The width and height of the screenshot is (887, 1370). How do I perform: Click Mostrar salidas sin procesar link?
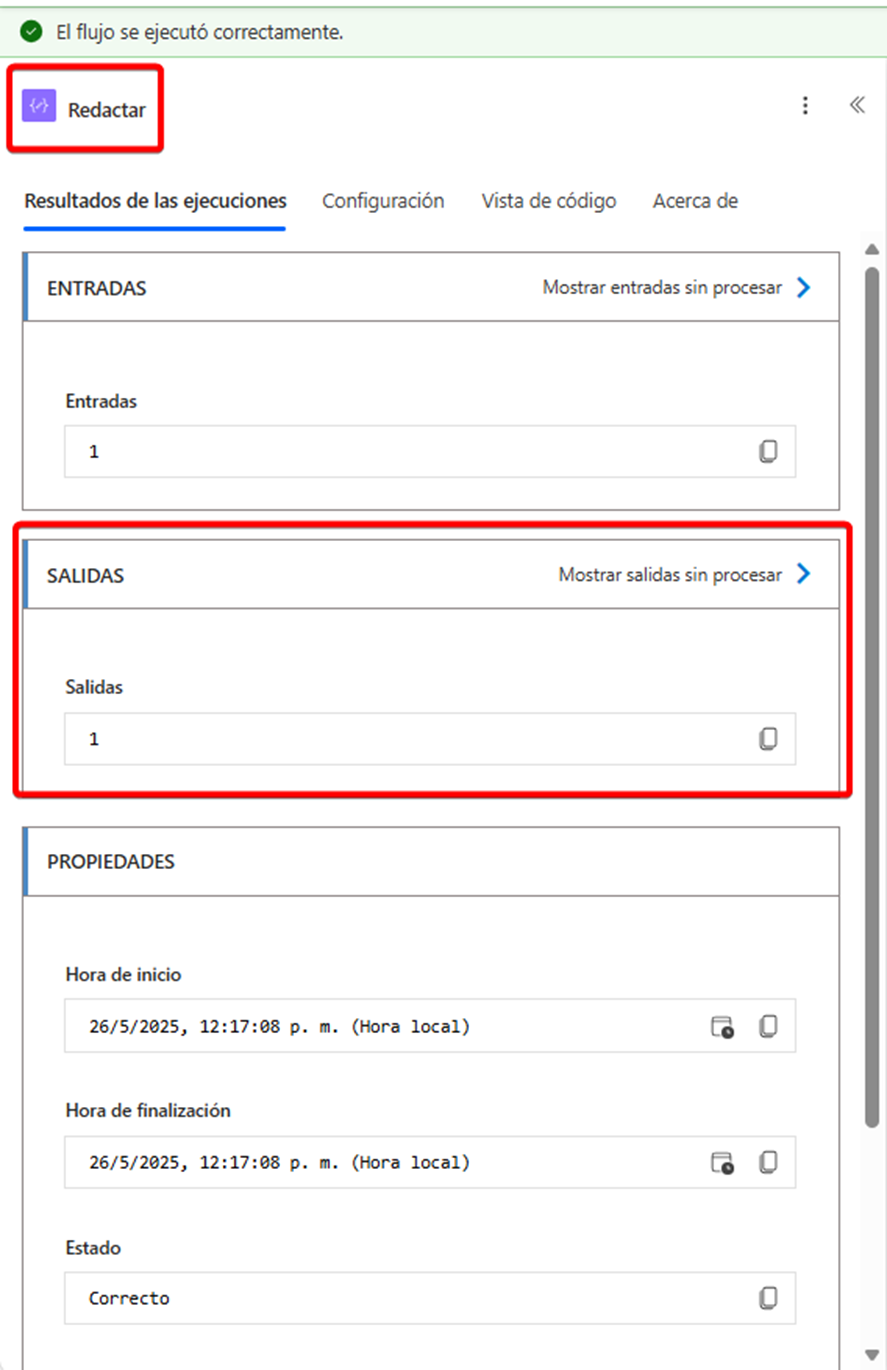[670, 575]
